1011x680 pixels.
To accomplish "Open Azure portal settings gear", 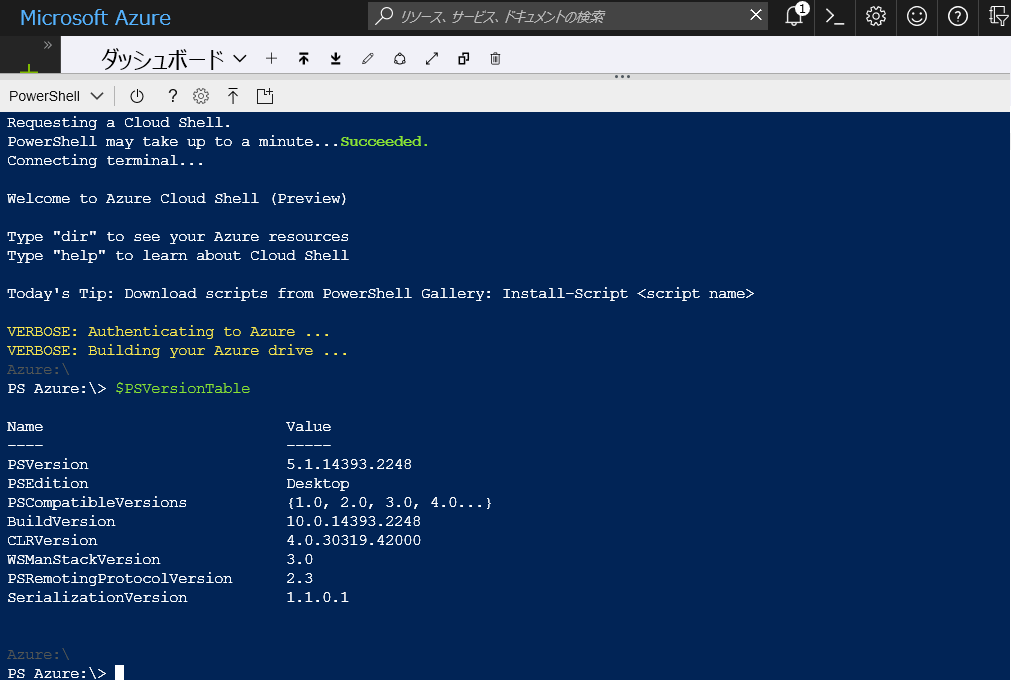I will click(x=875, y=17).
